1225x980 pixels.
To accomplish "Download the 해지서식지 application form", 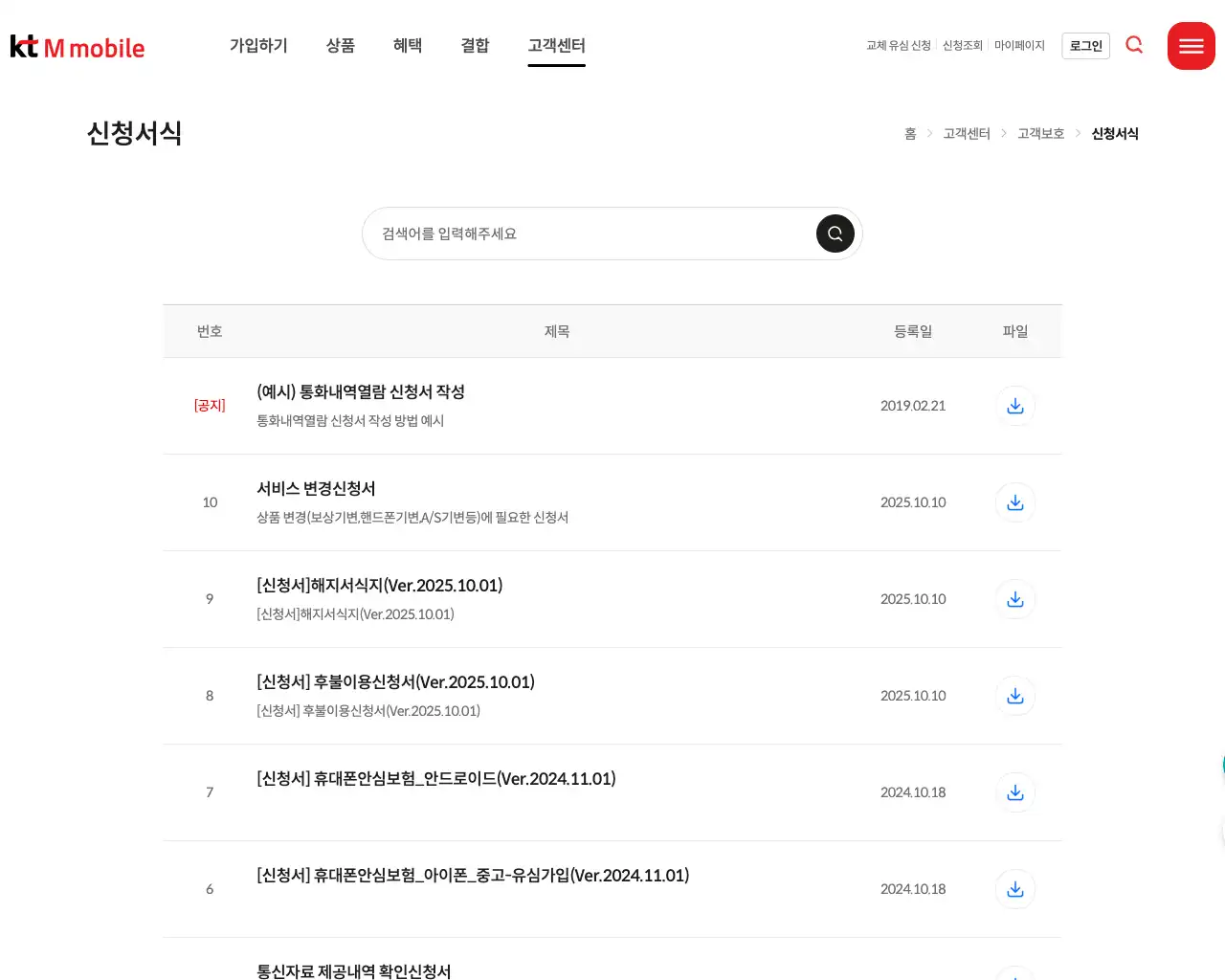I will click(x=1014, y=599).
